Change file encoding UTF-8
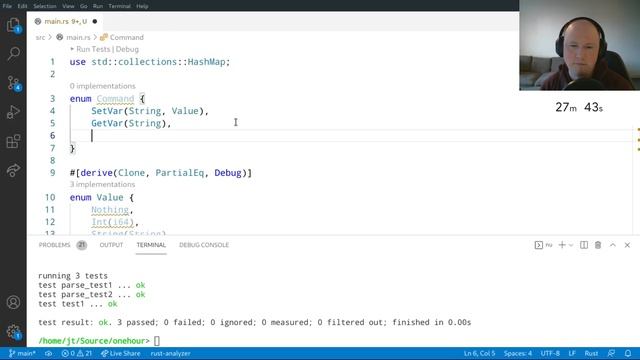This screenshot has height=360, width=640. [550, 353]
